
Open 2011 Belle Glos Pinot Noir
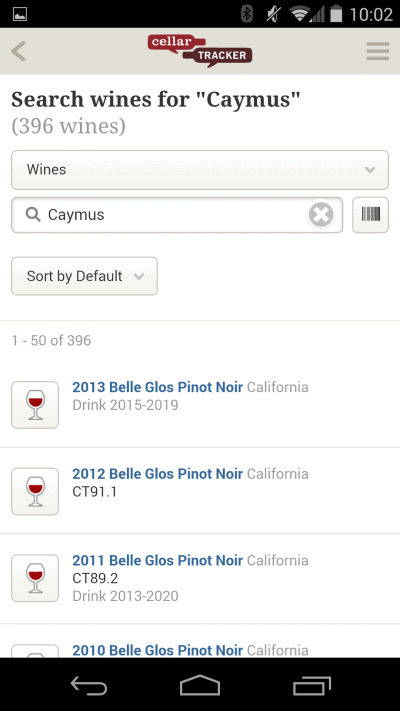pyautogui.click(x=157, y=560)
